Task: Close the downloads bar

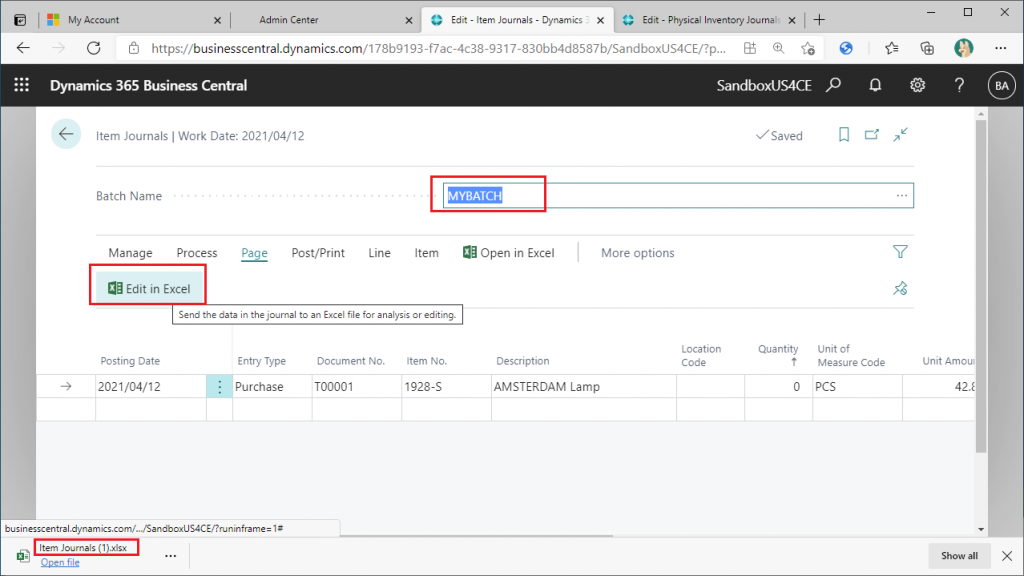Action: (1007, 556)
